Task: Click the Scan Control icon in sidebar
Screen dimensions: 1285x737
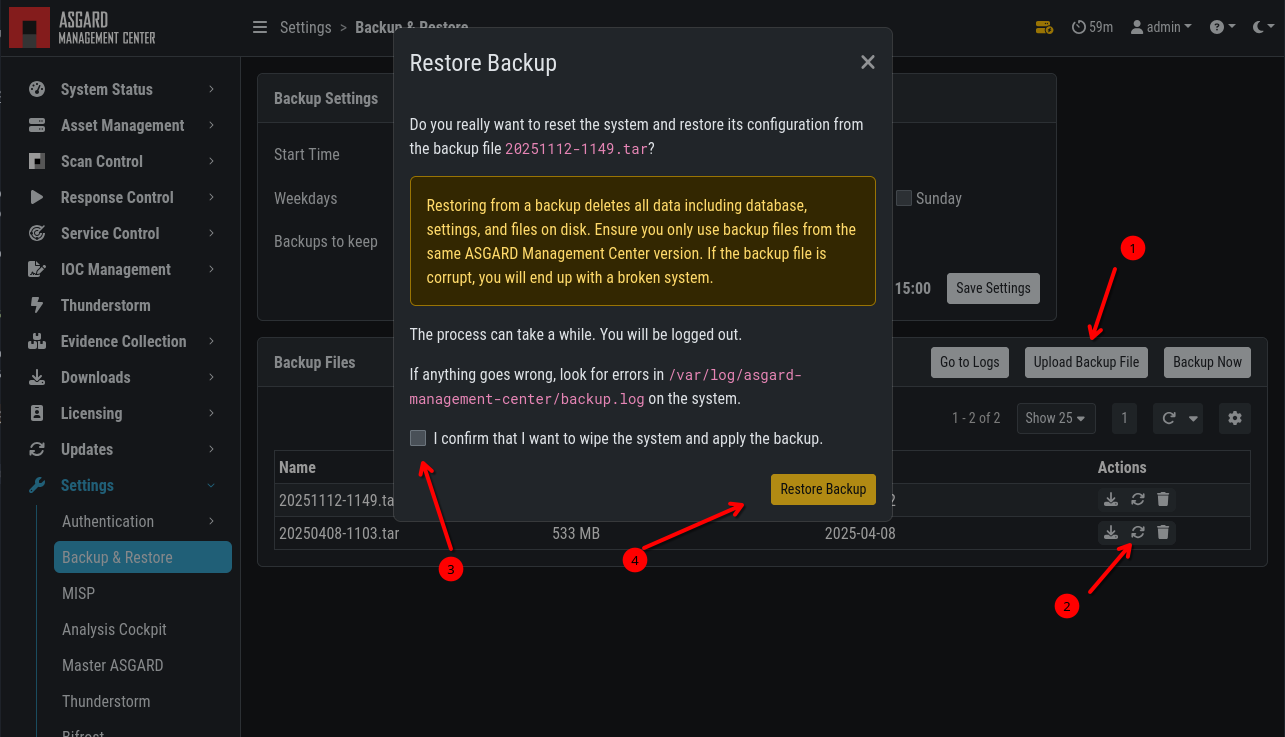Action: [37, 161]
